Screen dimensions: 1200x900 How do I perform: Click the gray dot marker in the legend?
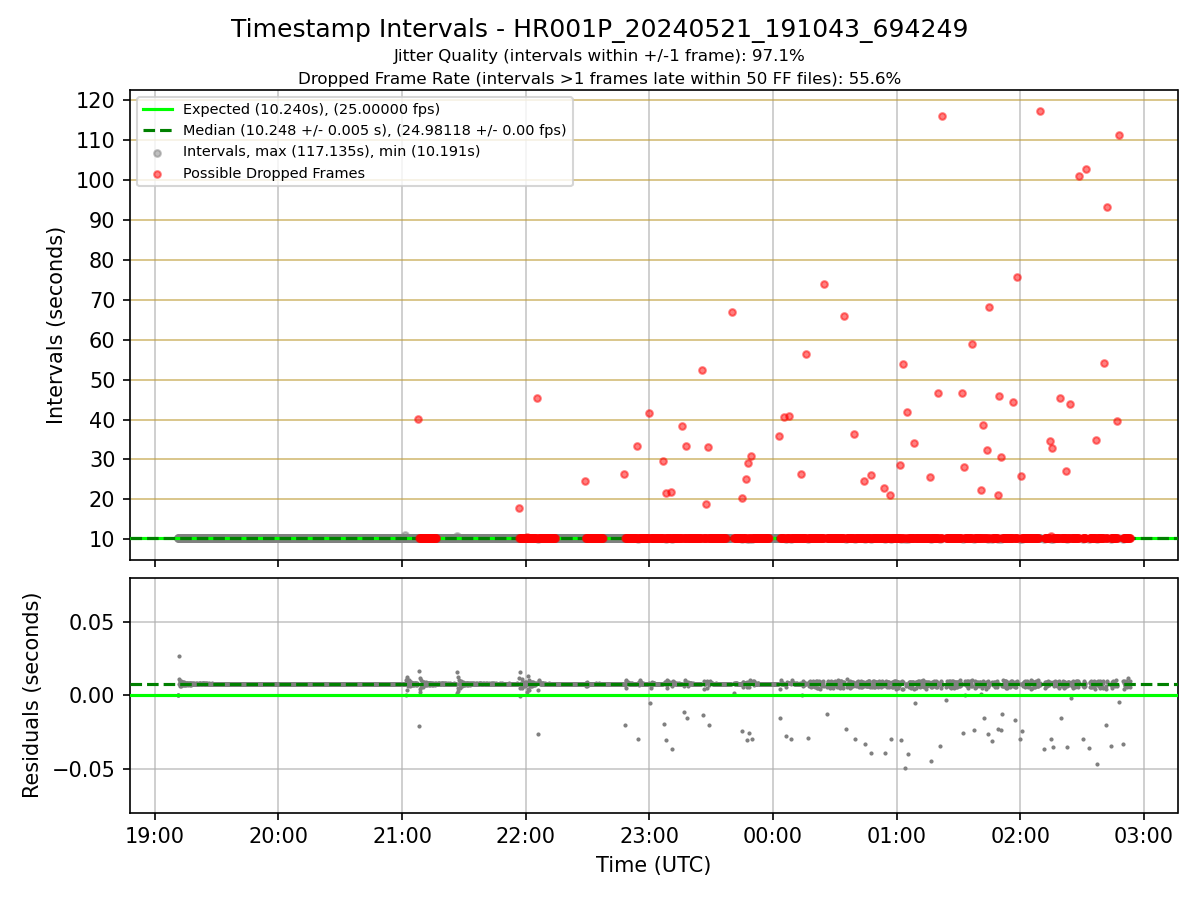point(158,152)
